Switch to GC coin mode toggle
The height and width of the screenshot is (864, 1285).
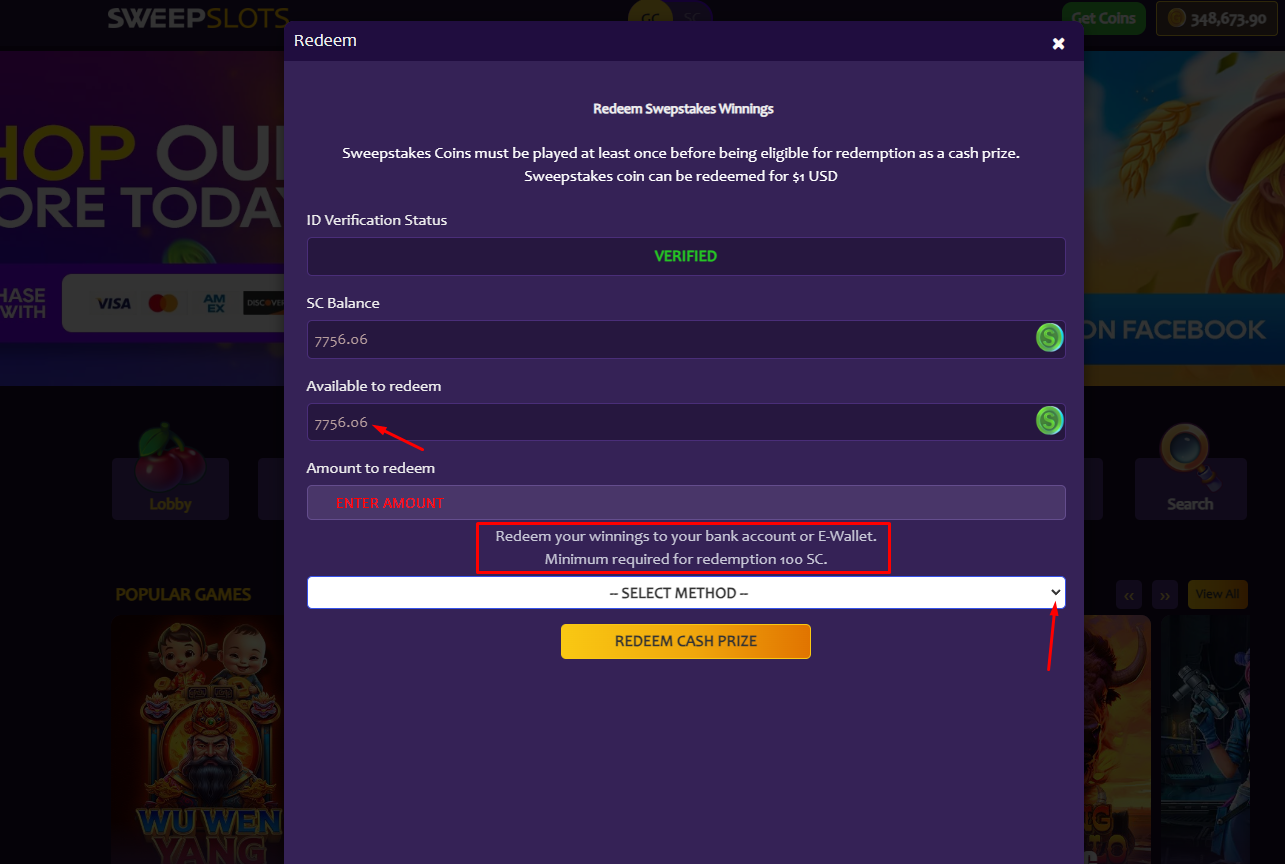point(653,17)
